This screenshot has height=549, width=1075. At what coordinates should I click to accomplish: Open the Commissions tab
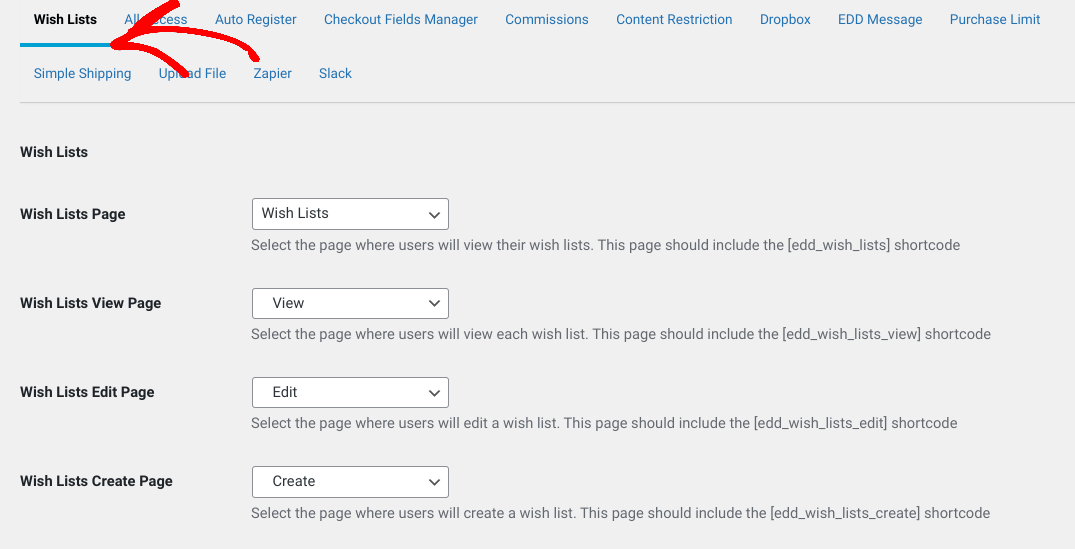click(x=547, y=20)
